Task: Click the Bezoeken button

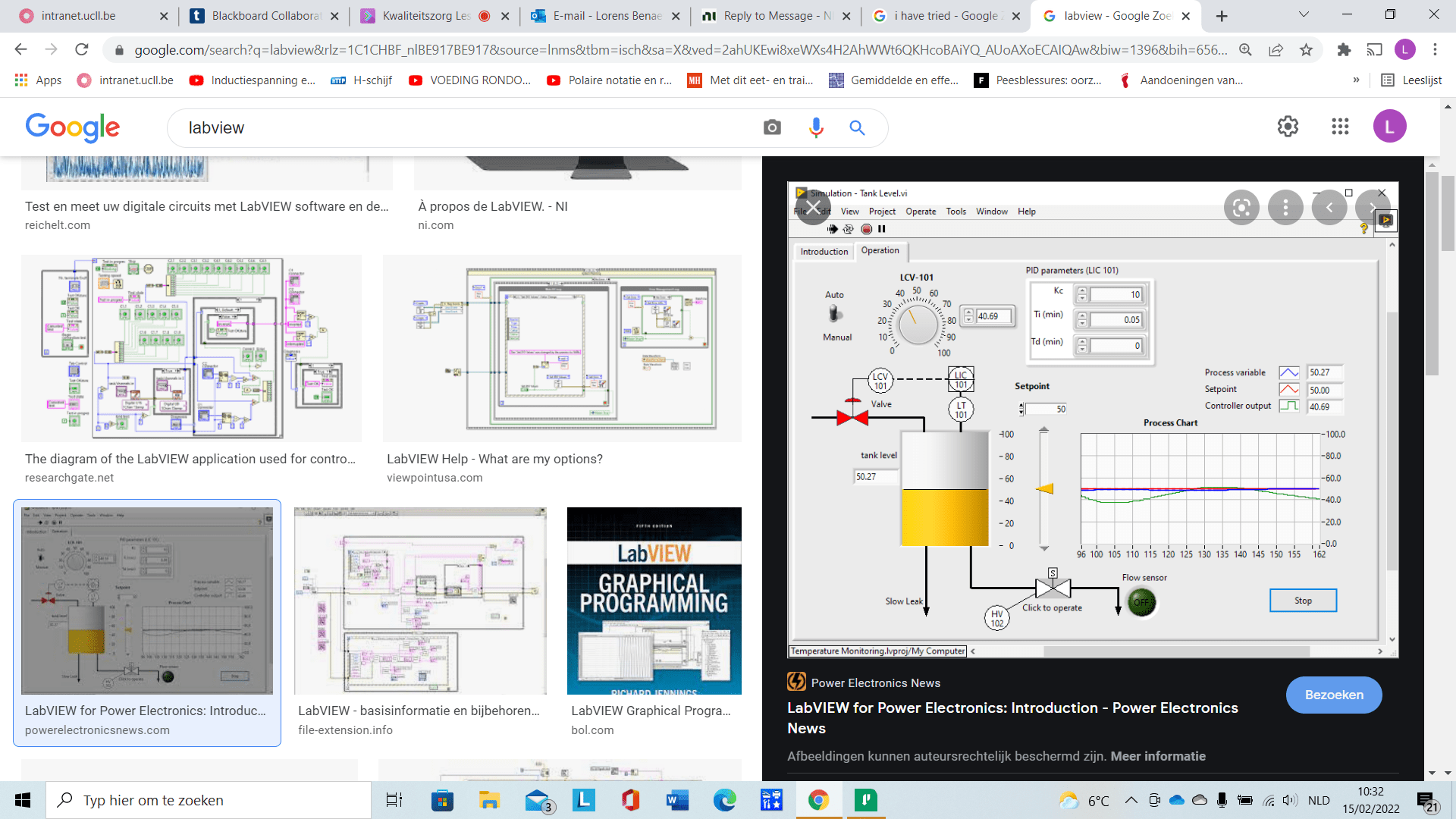Action: pos(1333,695)
